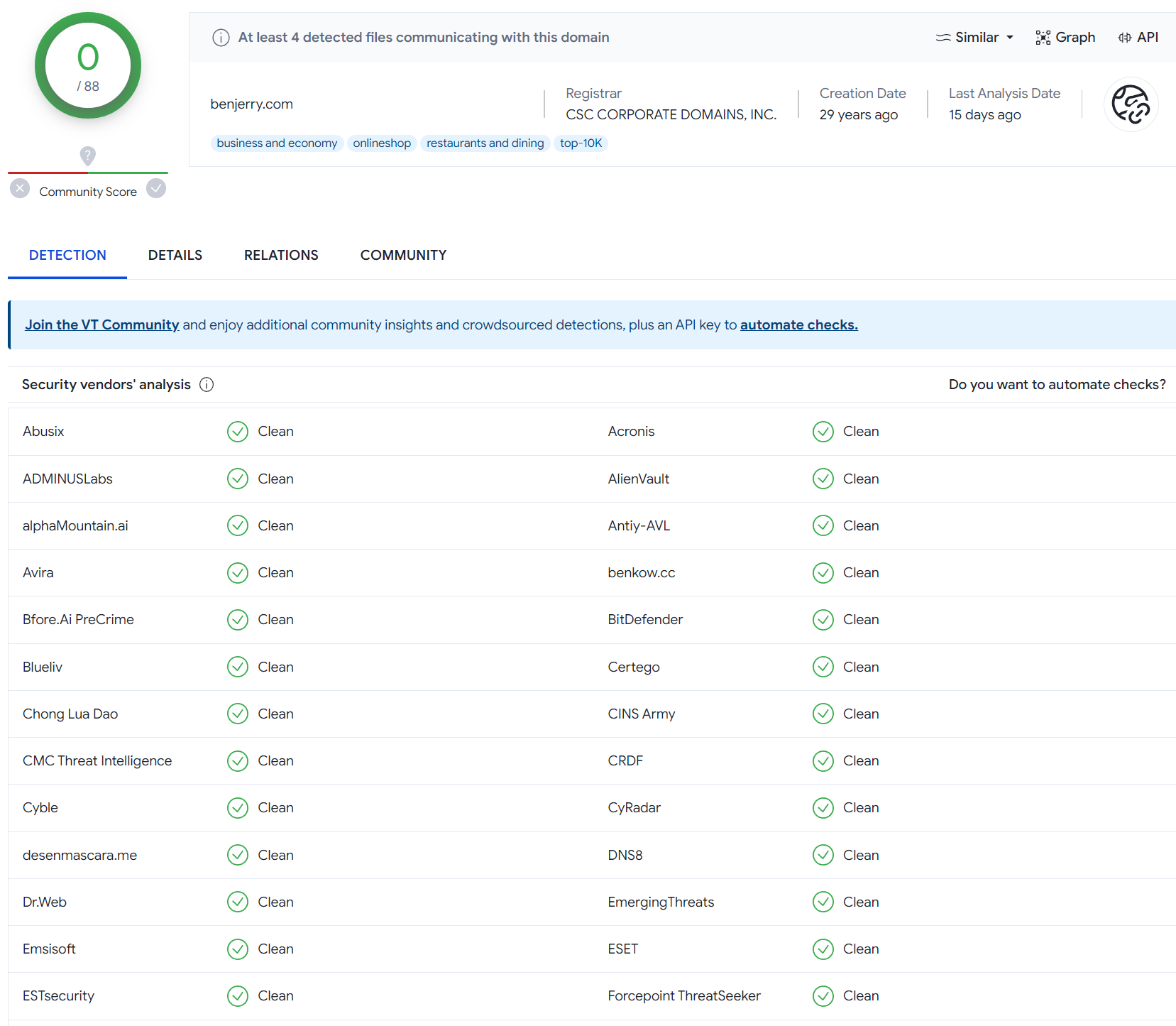Select the Bfore.Ai PreCrime vendor name

(78, 620)
